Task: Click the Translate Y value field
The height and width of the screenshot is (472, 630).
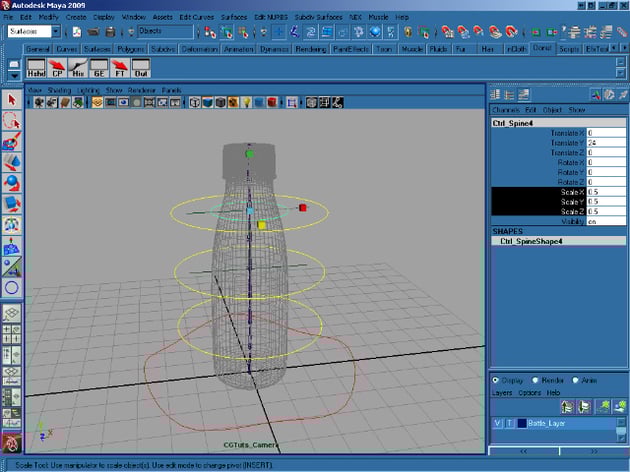Action: (607, 142)
